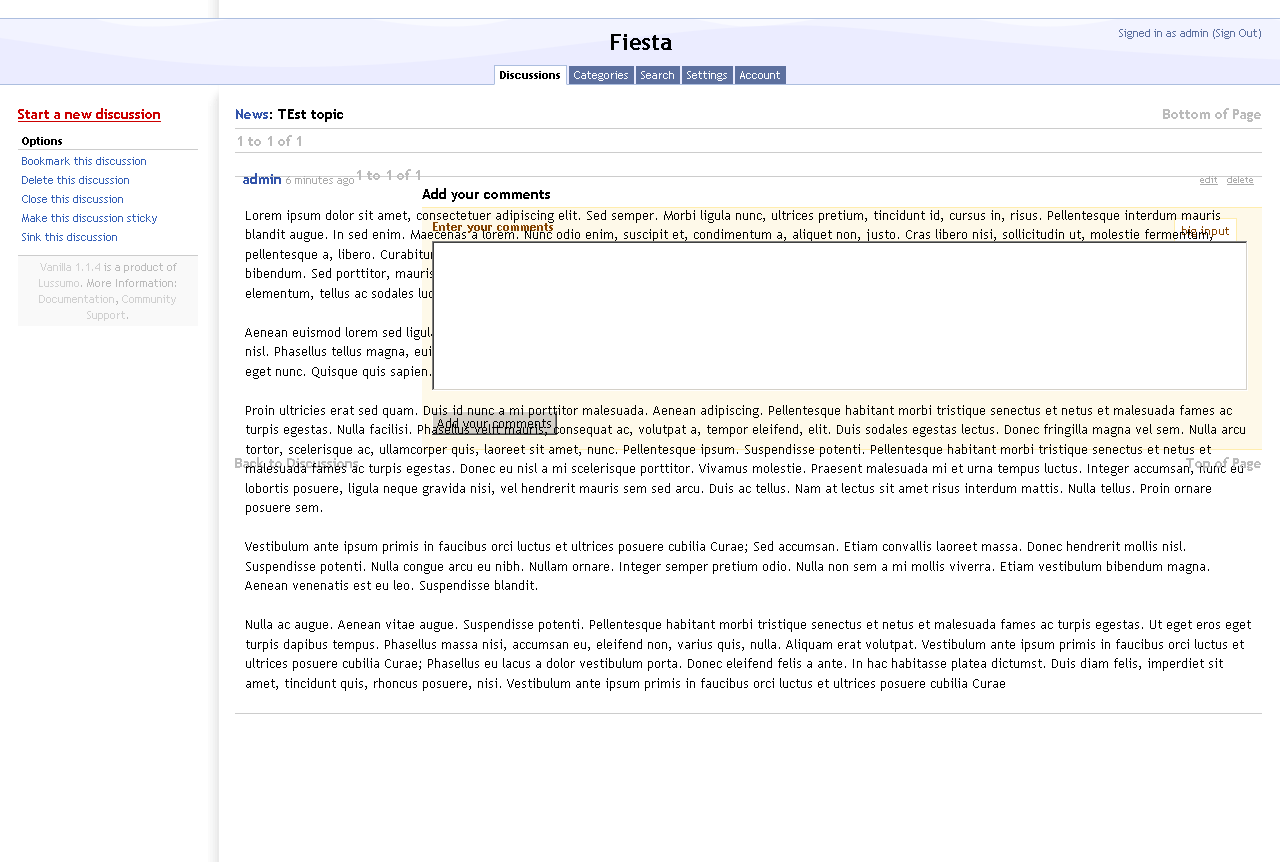The image size is (1280, 862).
Task: Click the Sign Out link
Action: click(x=1237, y=33)
